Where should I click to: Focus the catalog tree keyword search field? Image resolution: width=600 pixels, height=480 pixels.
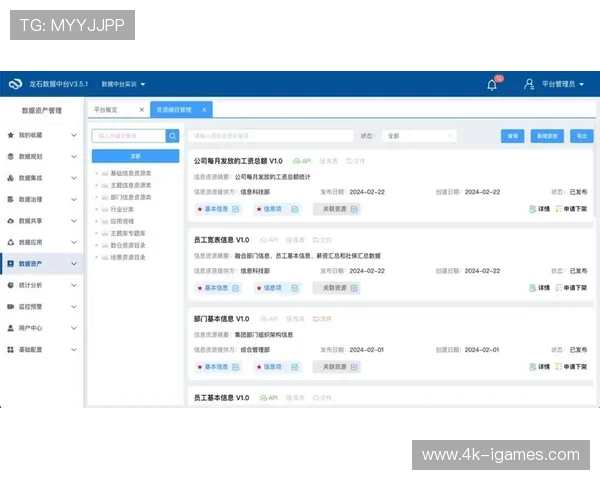pos(129,136)
